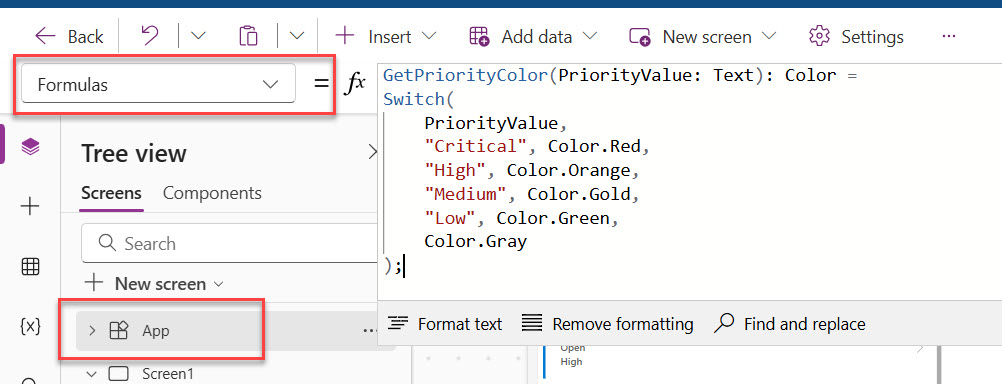
Task: Switch to the Screens tab
Action: tap(111, 193)
